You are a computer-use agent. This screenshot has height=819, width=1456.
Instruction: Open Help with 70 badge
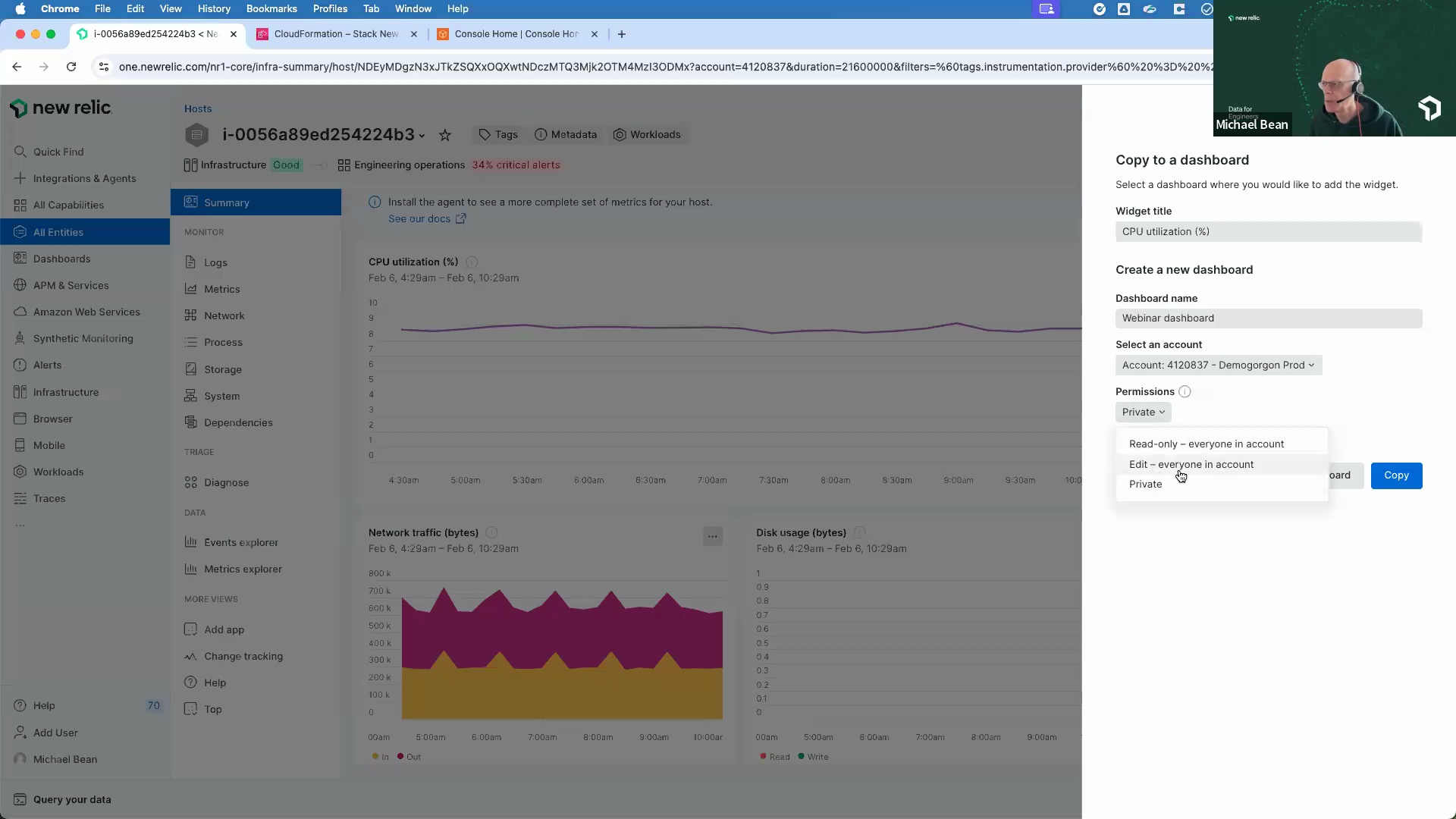pos(87,705)
